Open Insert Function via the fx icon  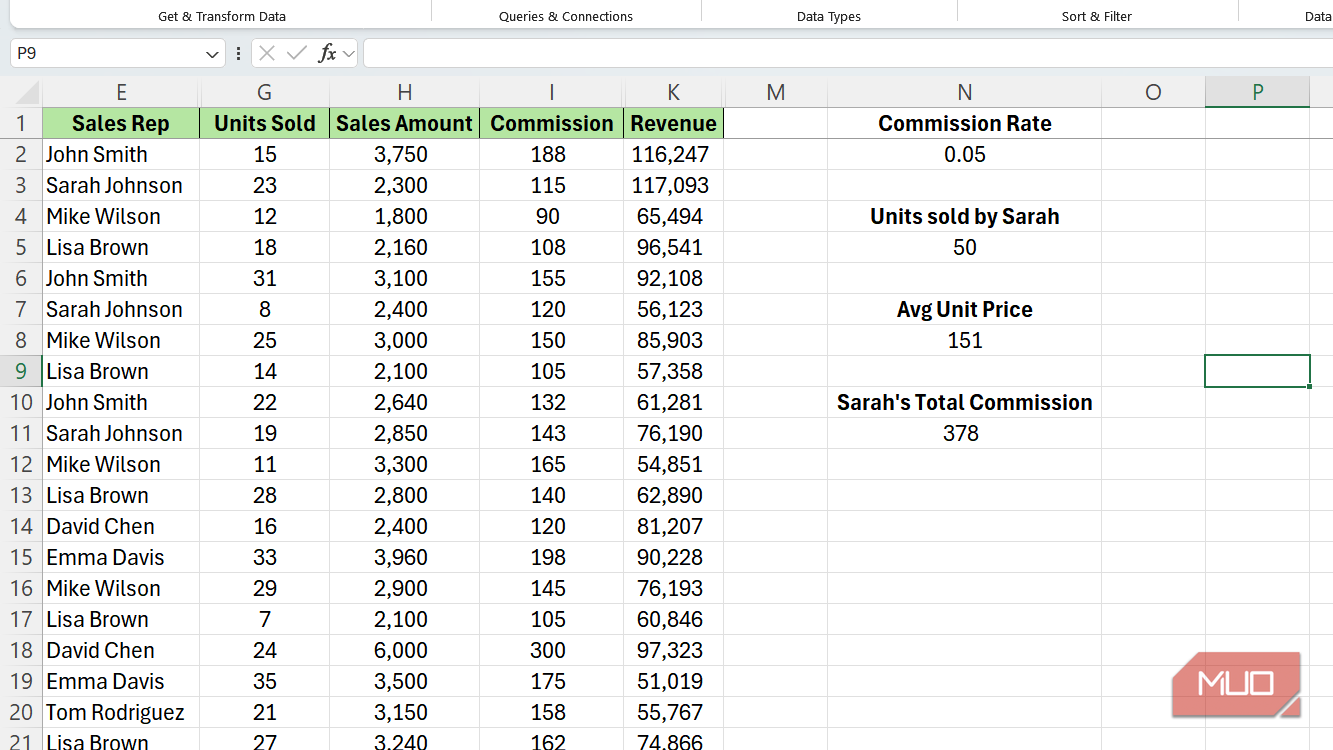[x=327, y=53]
